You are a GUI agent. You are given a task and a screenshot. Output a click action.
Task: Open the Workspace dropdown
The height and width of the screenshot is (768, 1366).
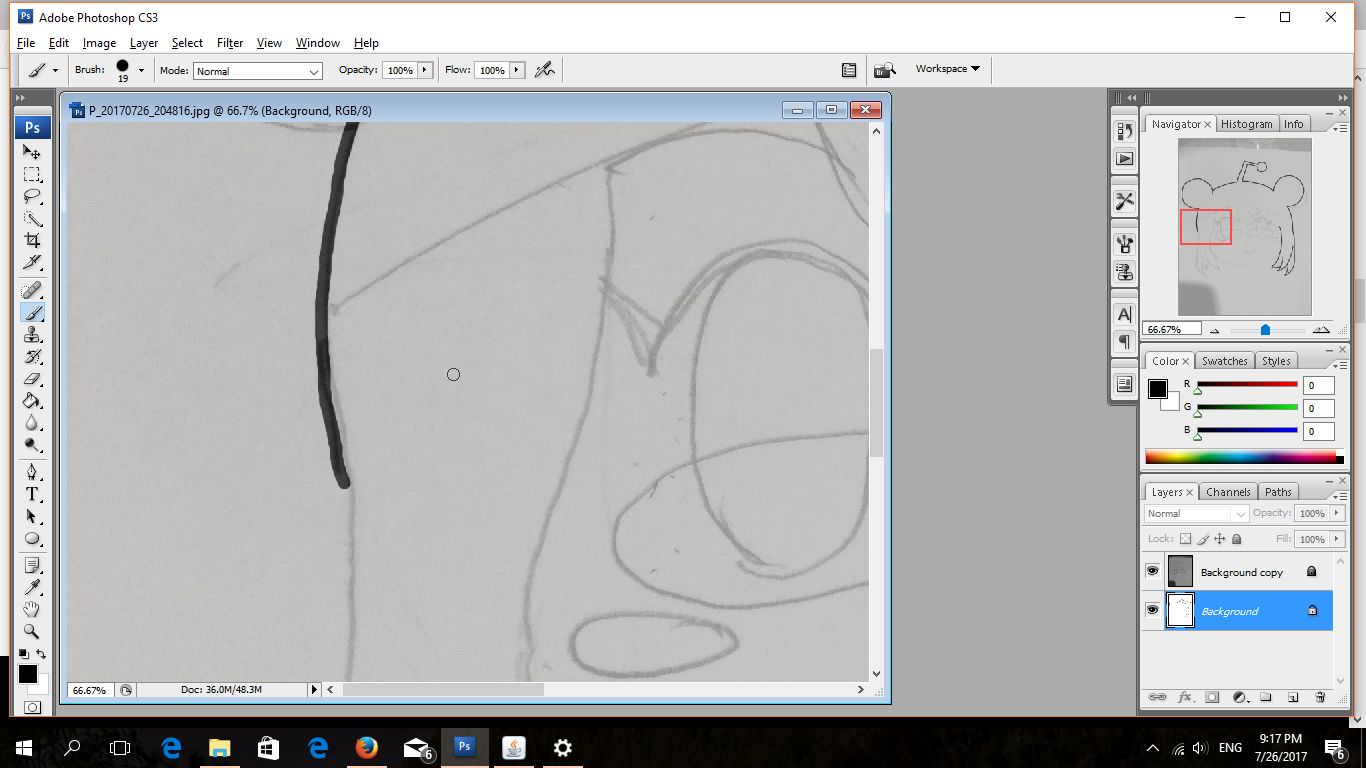tap(947, 69)
